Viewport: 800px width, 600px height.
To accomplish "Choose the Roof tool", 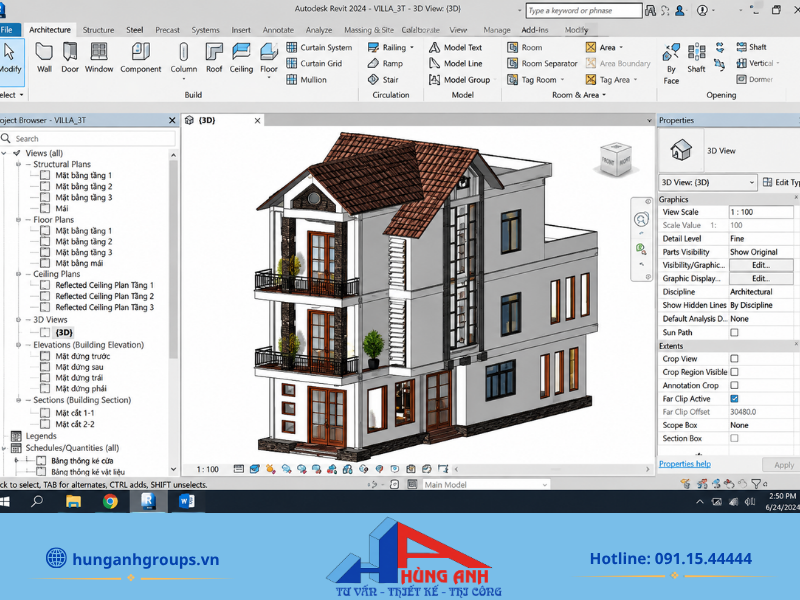I will [x=214, y=58].
